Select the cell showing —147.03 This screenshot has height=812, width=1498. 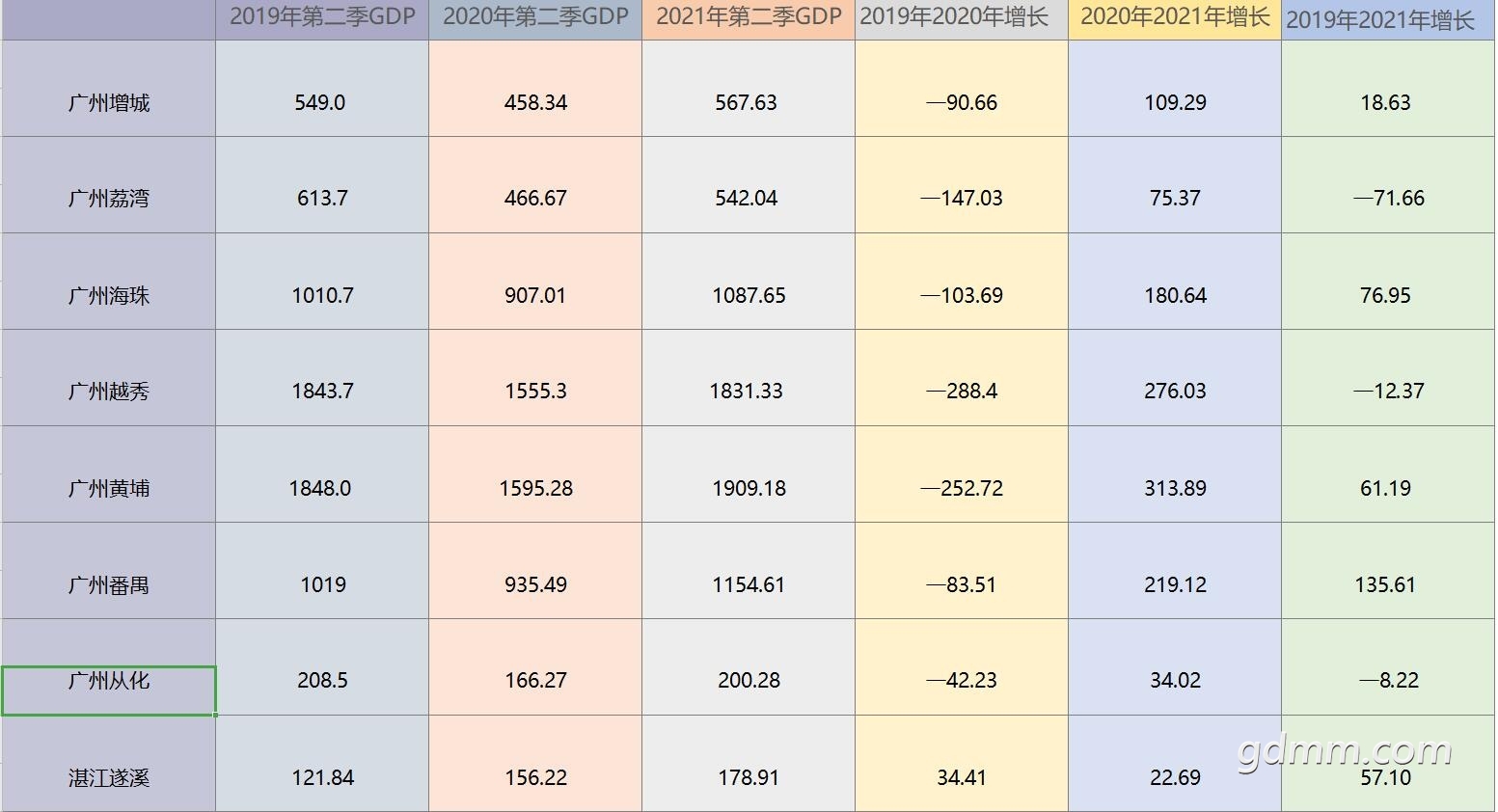(x=962, y=185)
